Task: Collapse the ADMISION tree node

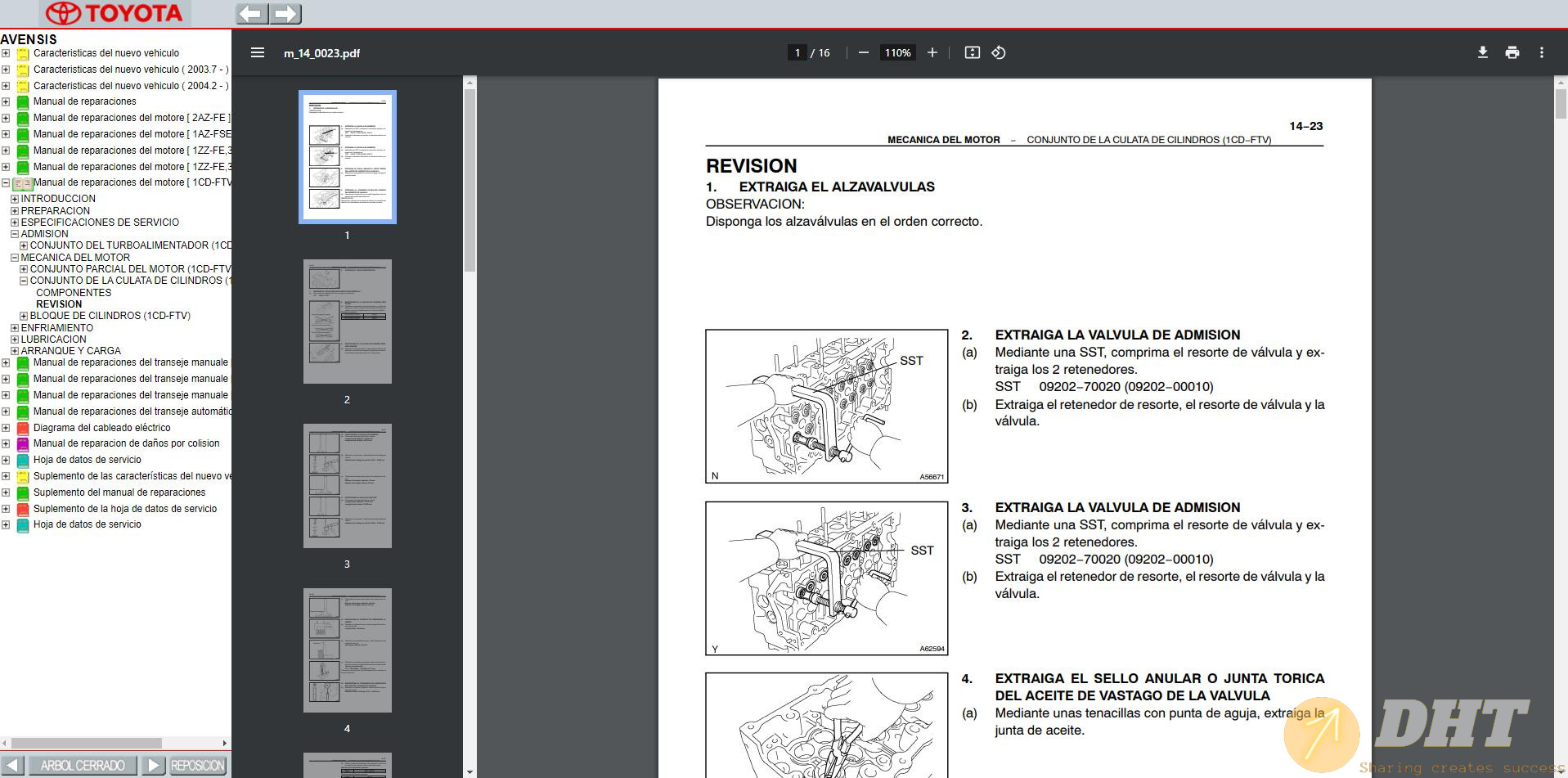Action: point(15,234)
